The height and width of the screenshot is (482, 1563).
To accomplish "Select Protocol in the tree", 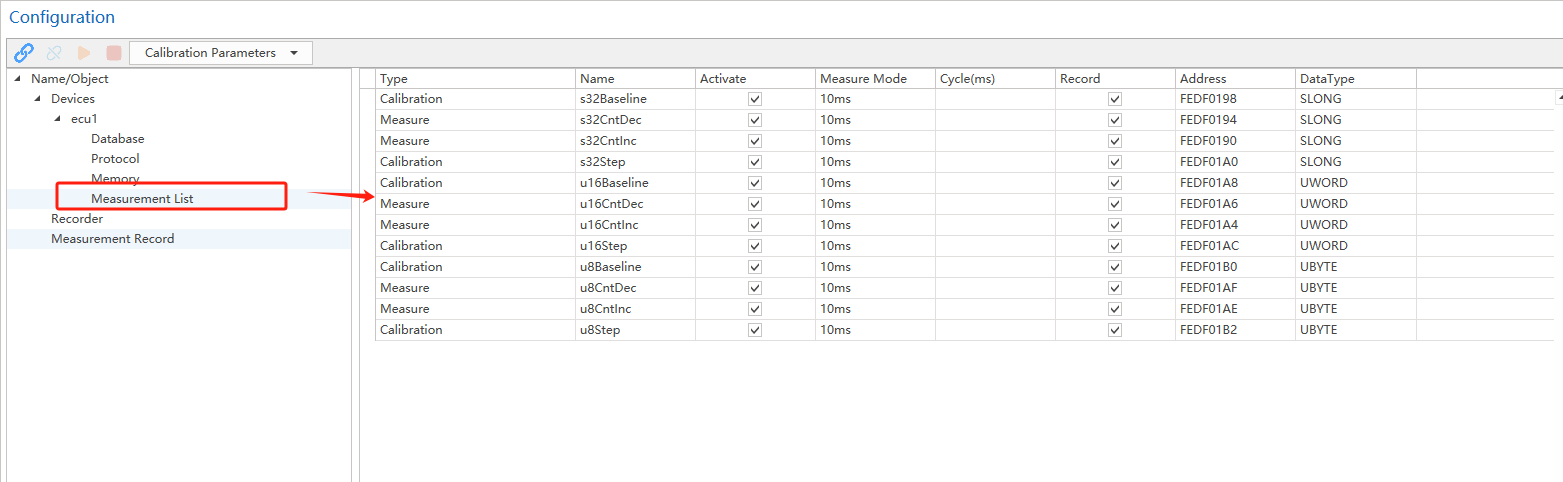I will click(x=115, y=159).
